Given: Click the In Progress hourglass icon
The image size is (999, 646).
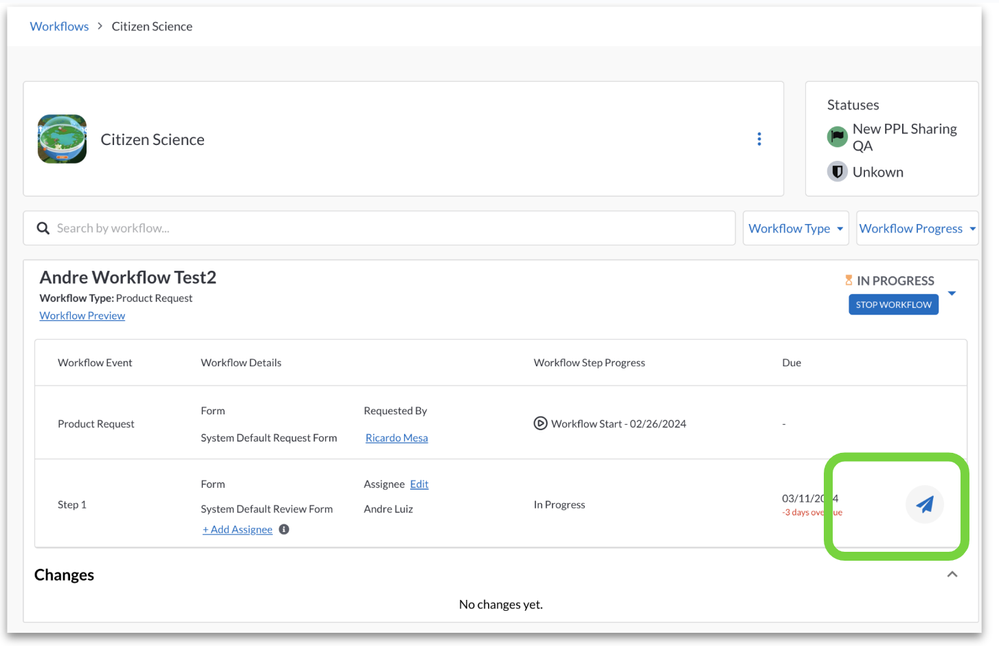Looking at the screenshot, I should tap(848, 281).
